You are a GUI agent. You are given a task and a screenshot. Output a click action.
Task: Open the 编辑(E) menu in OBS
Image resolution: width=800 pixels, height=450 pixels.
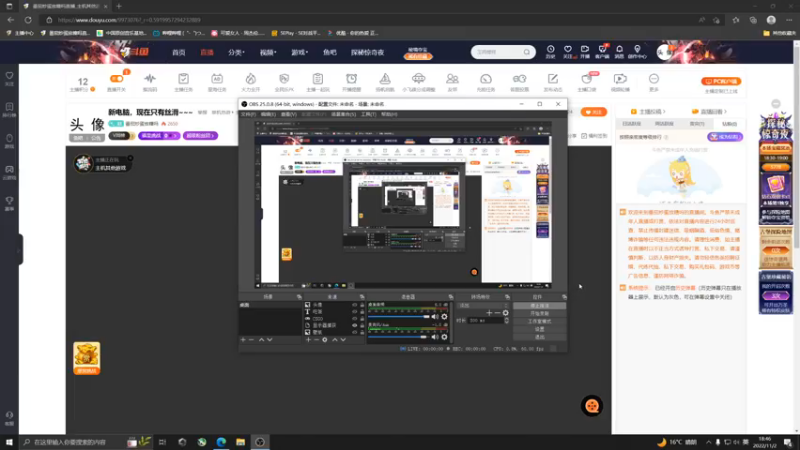coord(268,114)
